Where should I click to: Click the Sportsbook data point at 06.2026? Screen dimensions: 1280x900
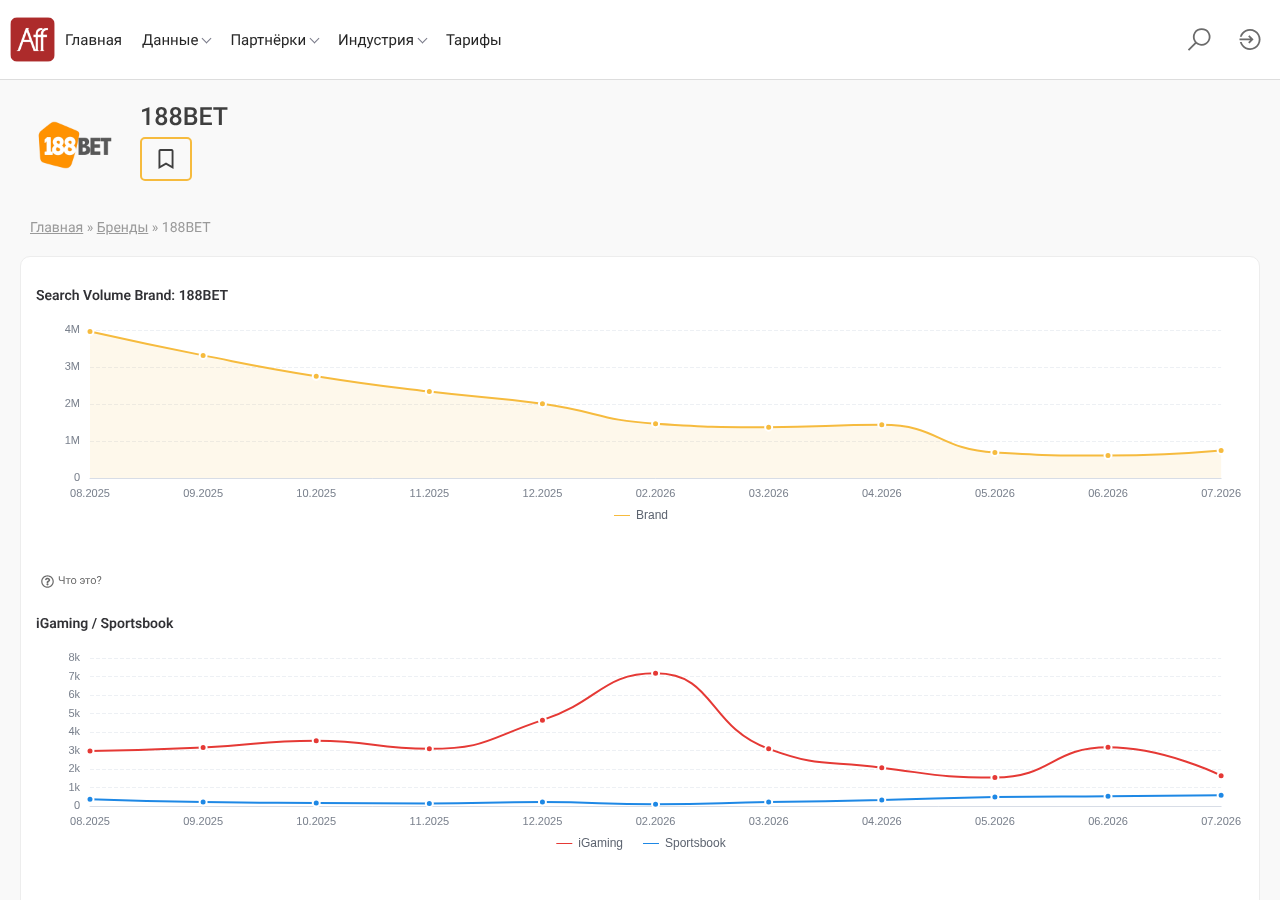pos(1108,747)
